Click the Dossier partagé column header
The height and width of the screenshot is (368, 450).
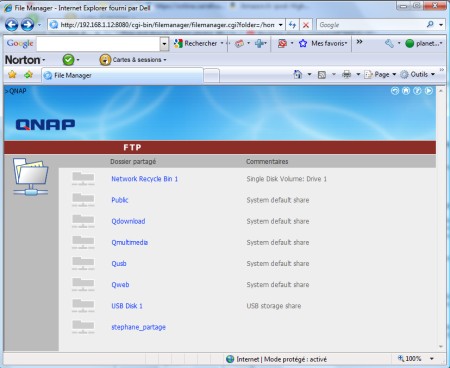pos(133,161)
